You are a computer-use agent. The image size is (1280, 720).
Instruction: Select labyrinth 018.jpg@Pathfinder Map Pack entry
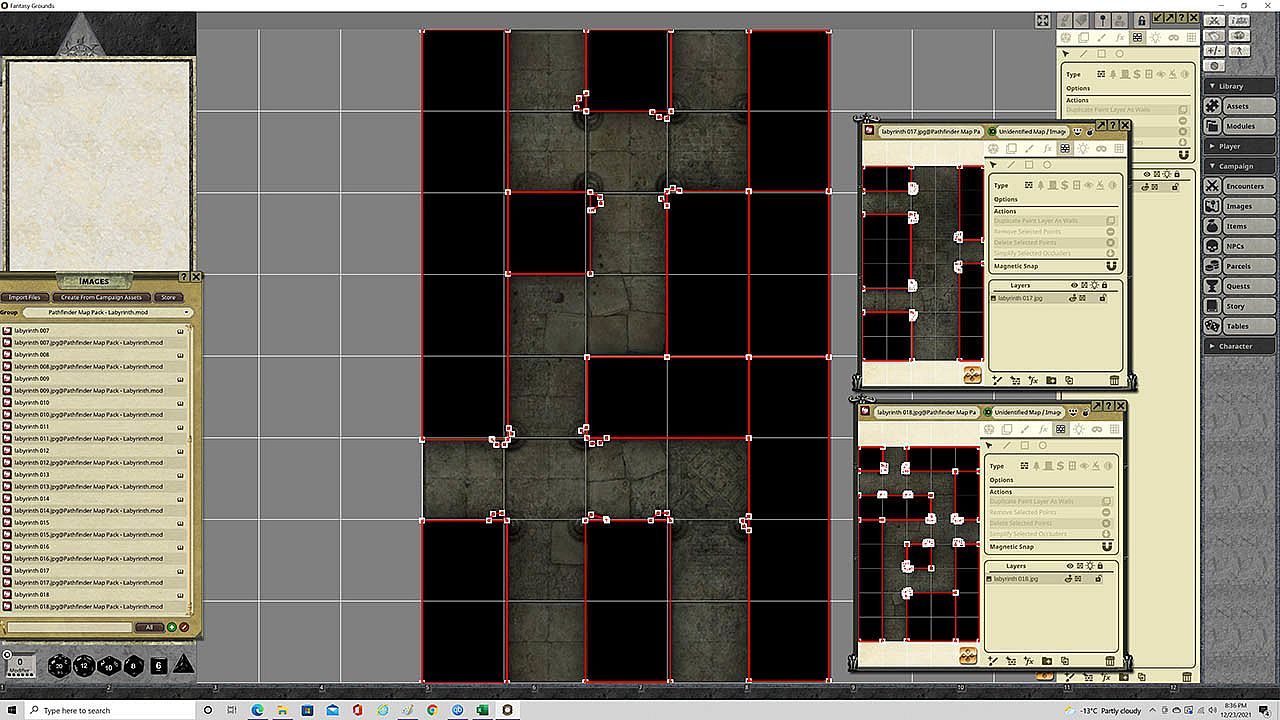pyautogui.click(x=96, y=606)
